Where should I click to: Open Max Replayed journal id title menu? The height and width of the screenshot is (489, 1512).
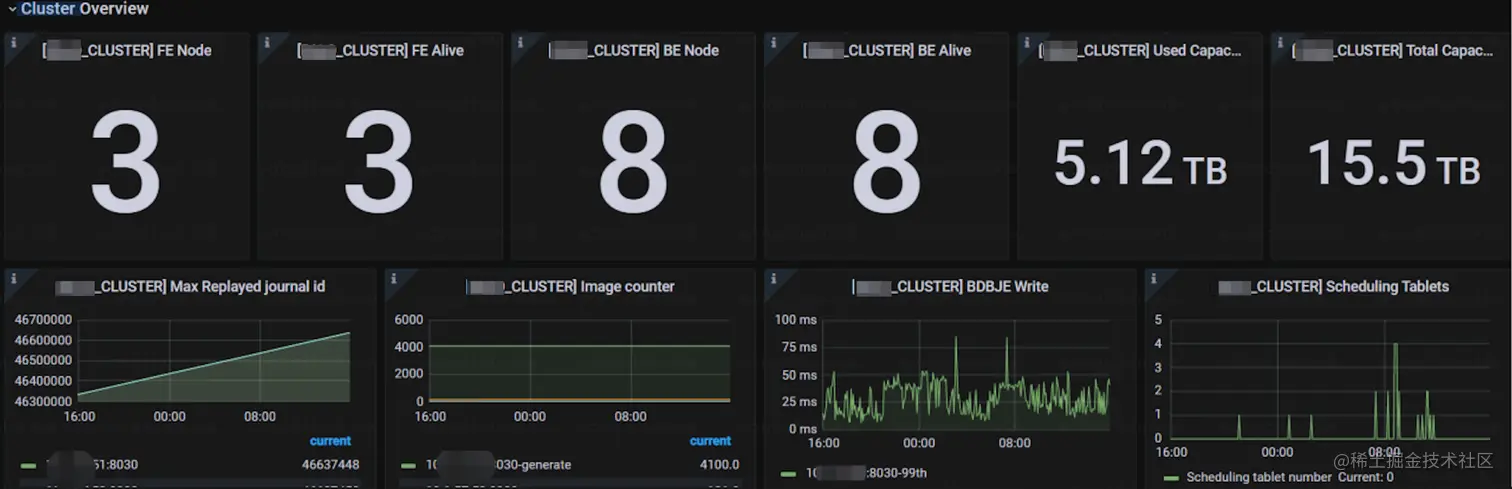pyautogui.click(x=190, y=287)
